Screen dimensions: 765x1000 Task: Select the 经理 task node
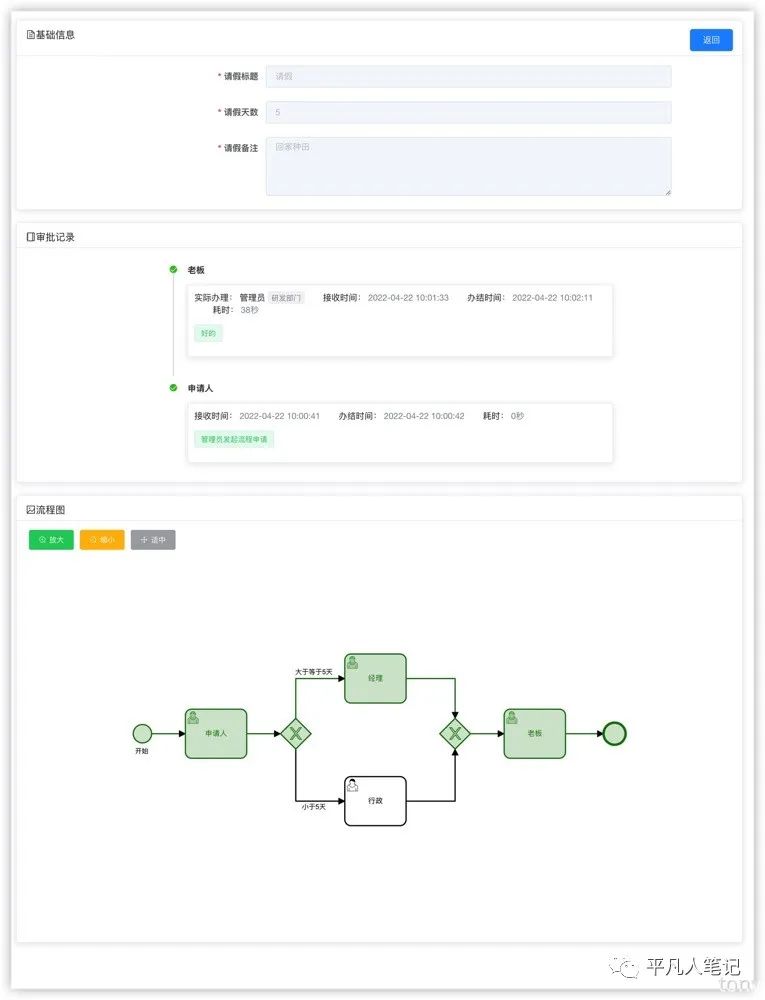[x=375, y=678]
